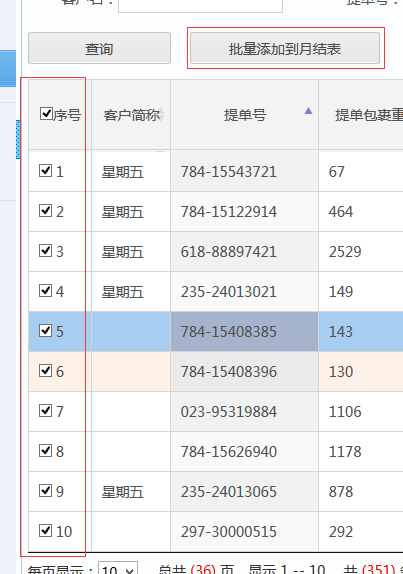The width and height of the screenshot is (403, 574).
Task: Select bill number 784-15543721
Action: [228, 172]
